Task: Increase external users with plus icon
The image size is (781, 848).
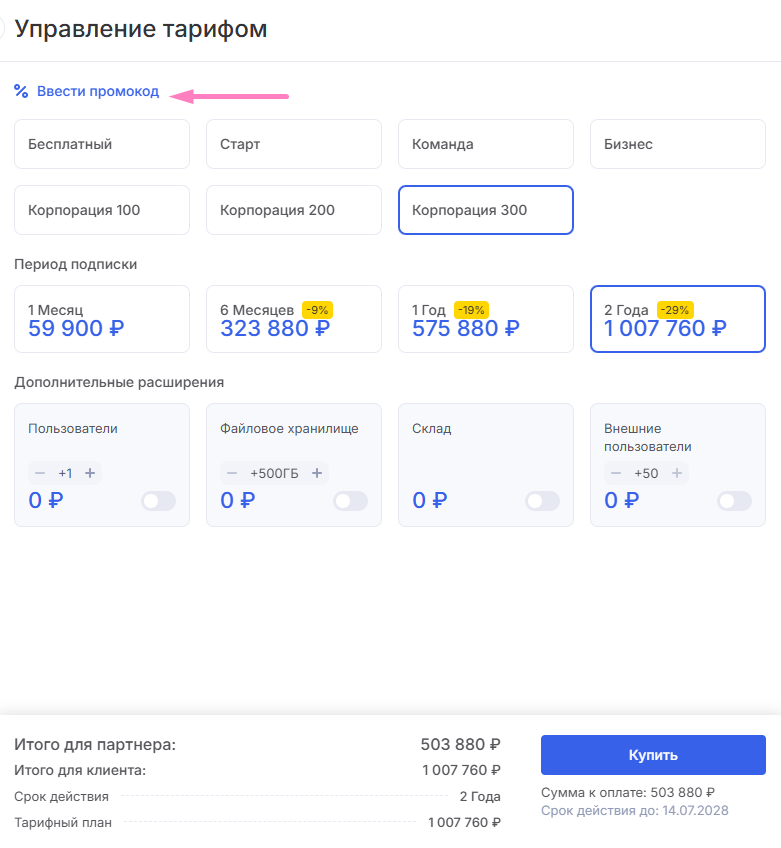Action: coord(677,473)
